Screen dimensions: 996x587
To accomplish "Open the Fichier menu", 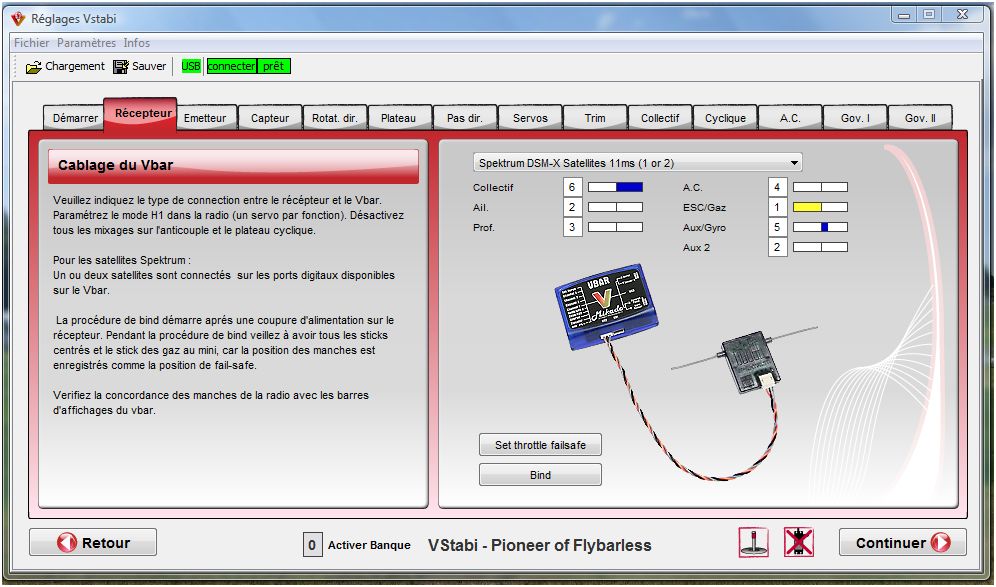I will coord(32,43).
